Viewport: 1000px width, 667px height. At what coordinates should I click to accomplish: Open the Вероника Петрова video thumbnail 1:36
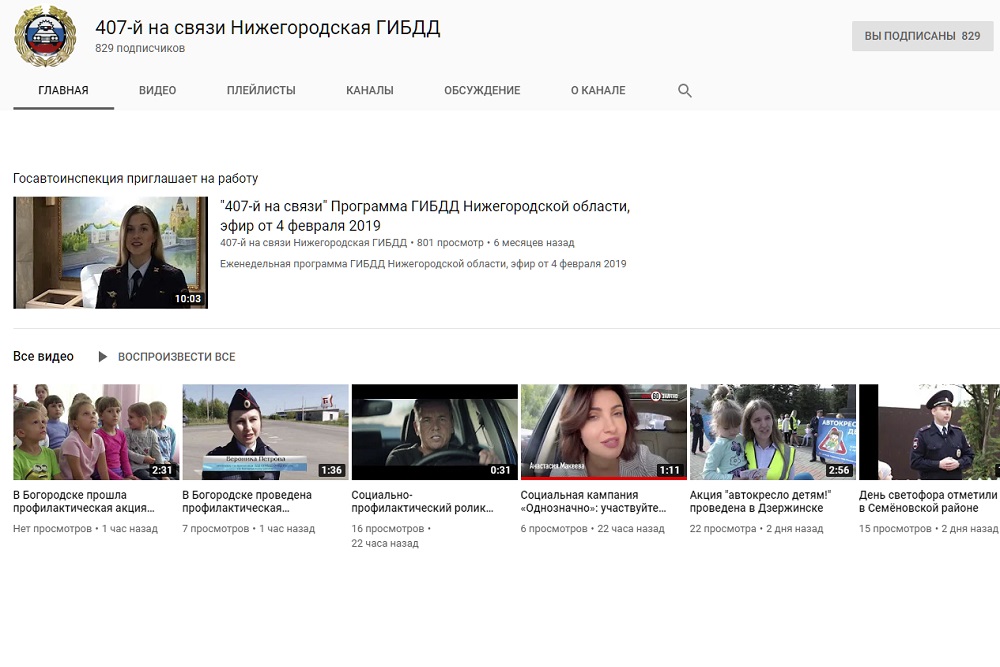coord(265,432)
